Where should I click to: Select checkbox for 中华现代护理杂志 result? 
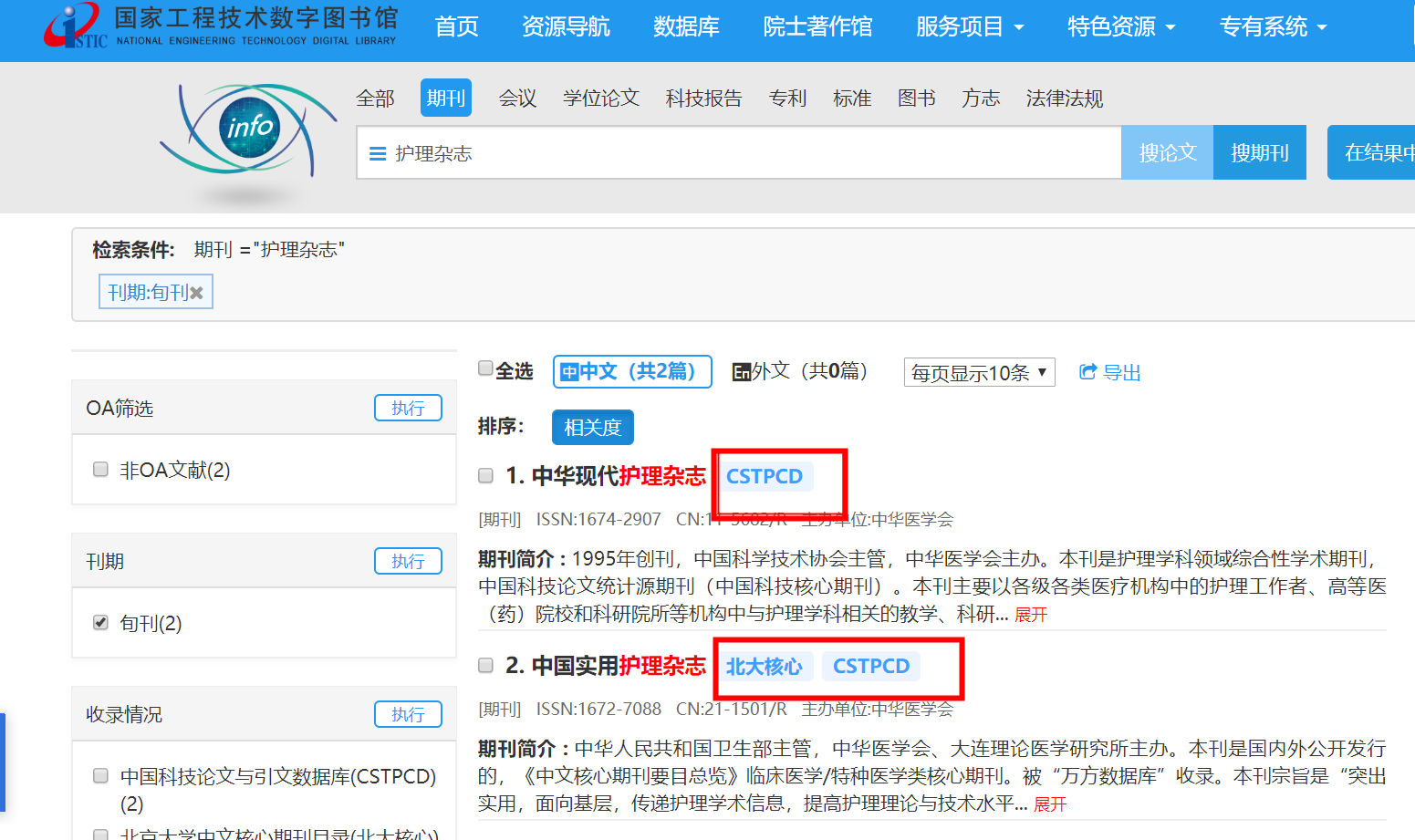click(486, 476)
